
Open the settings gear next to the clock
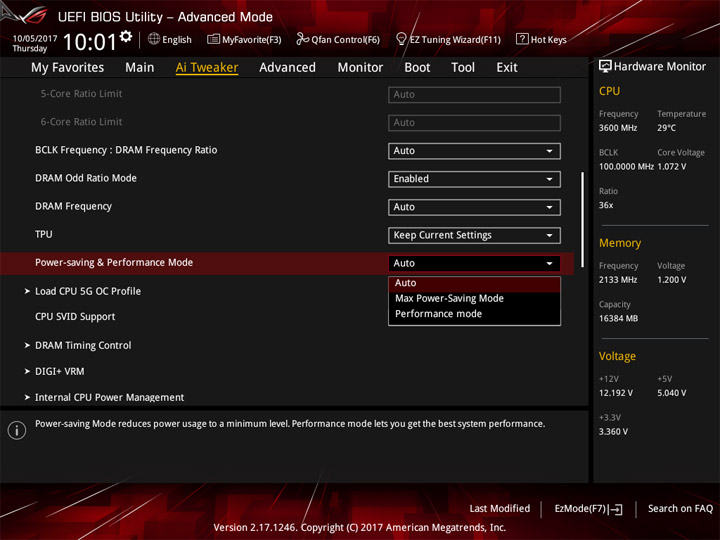click(x=126, y=36)
